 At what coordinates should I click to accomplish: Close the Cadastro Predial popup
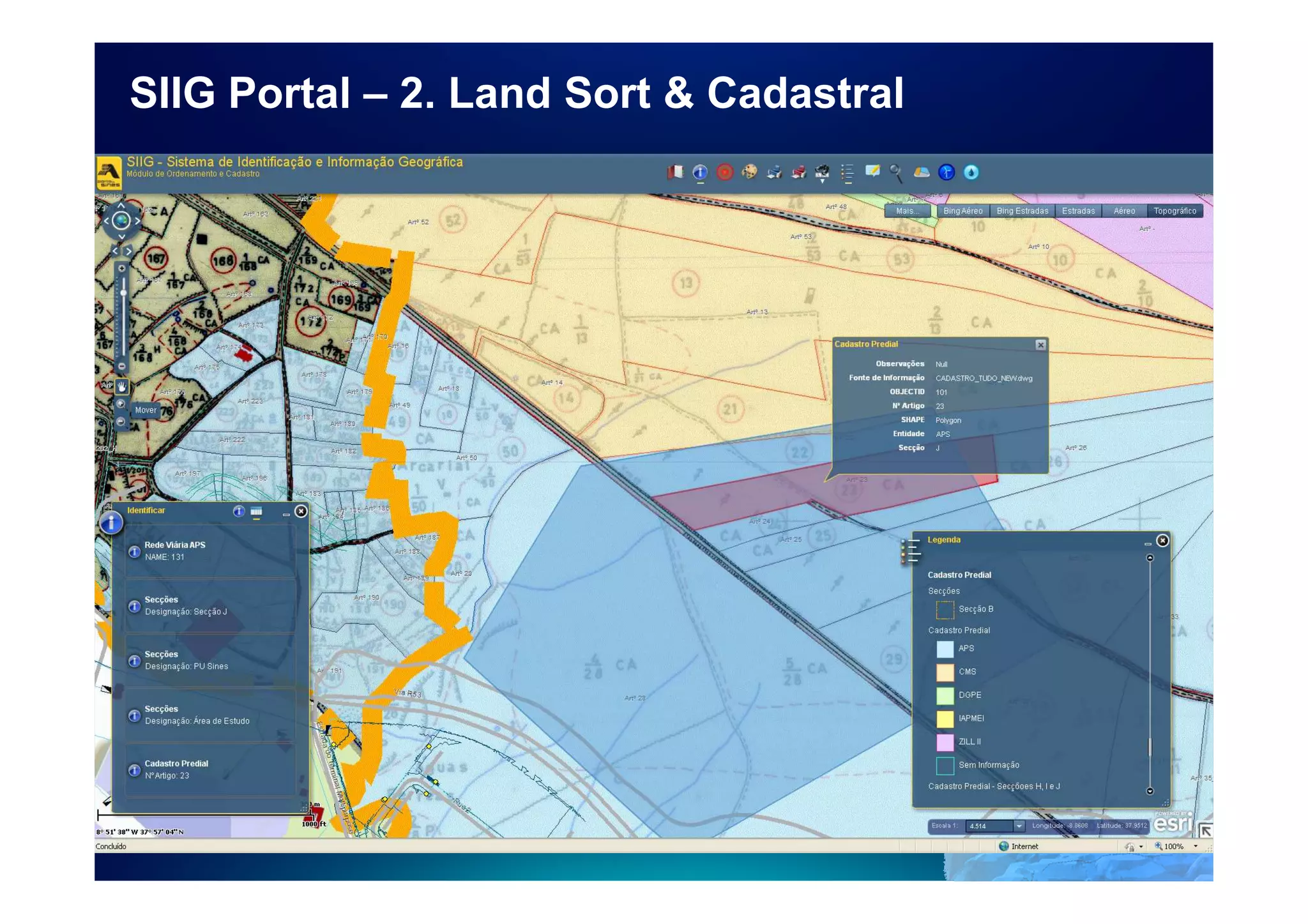pos(1040,345)
